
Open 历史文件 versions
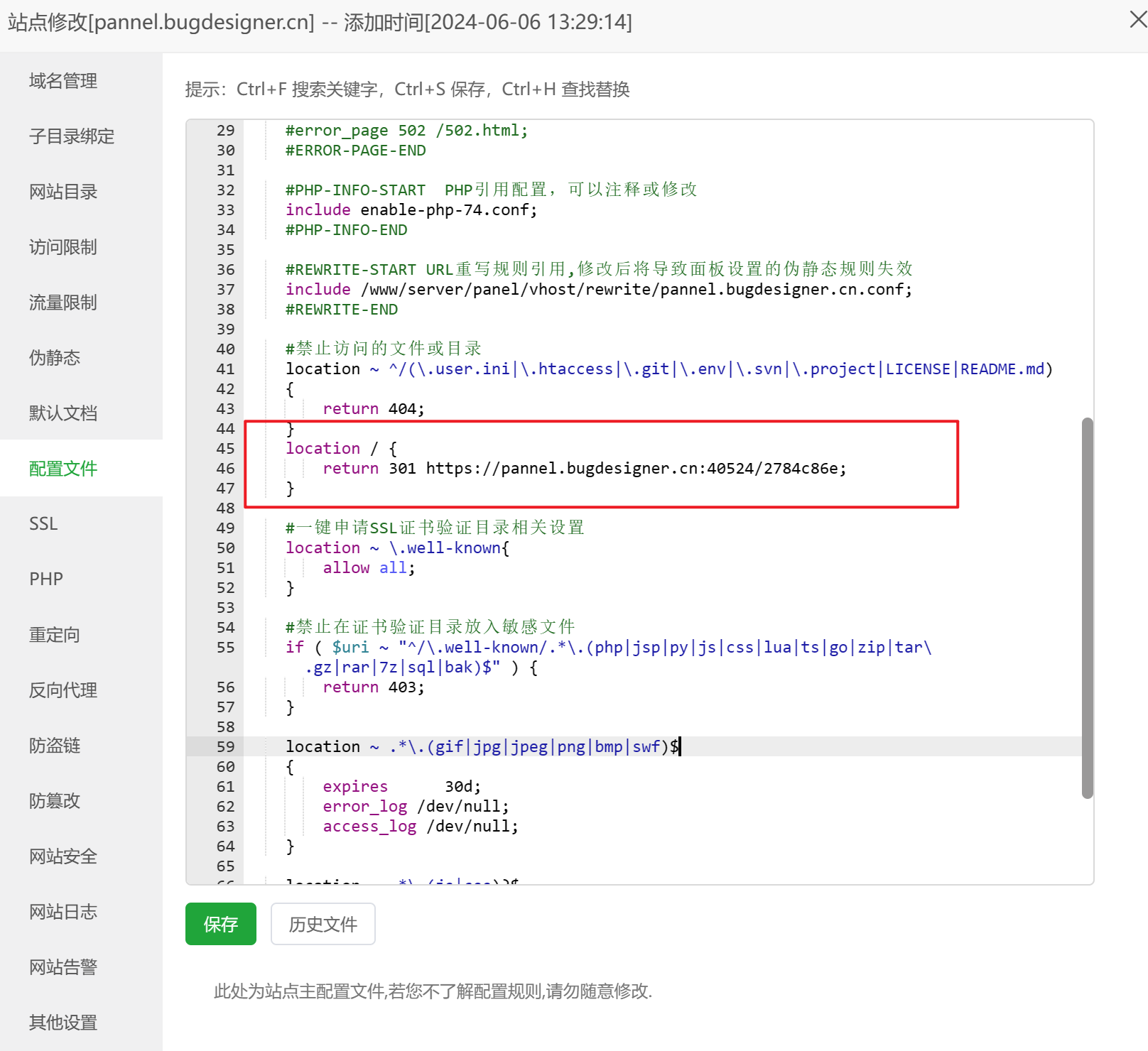click(x=323, y=924)
